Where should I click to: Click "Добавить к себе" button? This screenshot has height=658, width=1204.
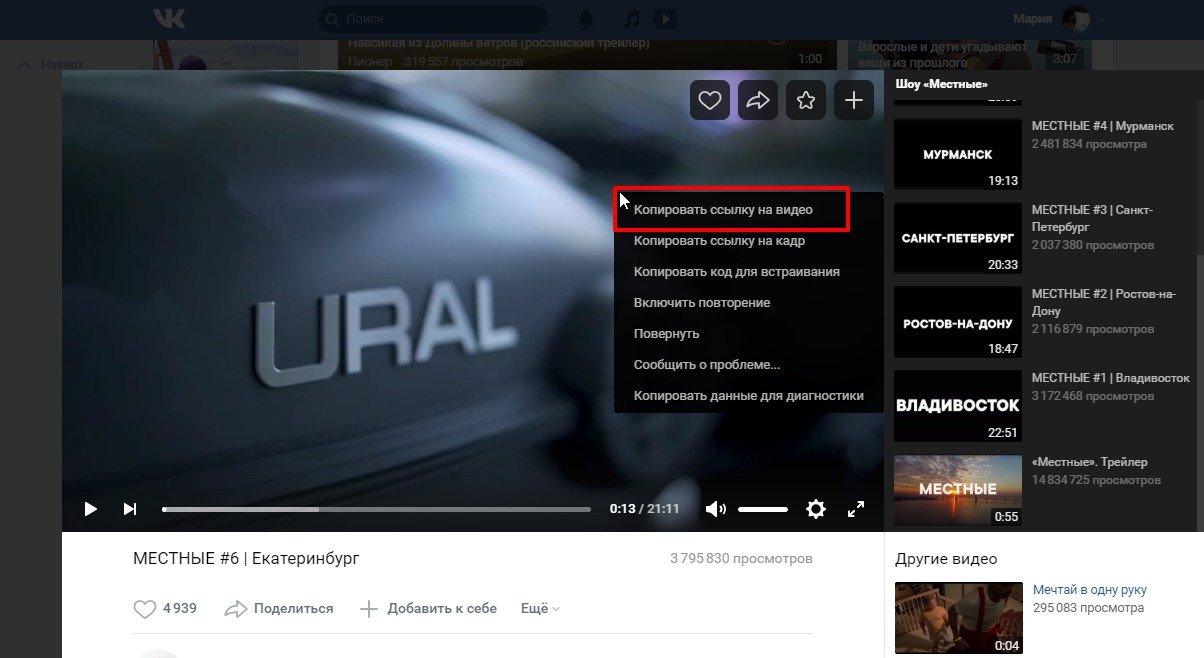click(428, 608)
